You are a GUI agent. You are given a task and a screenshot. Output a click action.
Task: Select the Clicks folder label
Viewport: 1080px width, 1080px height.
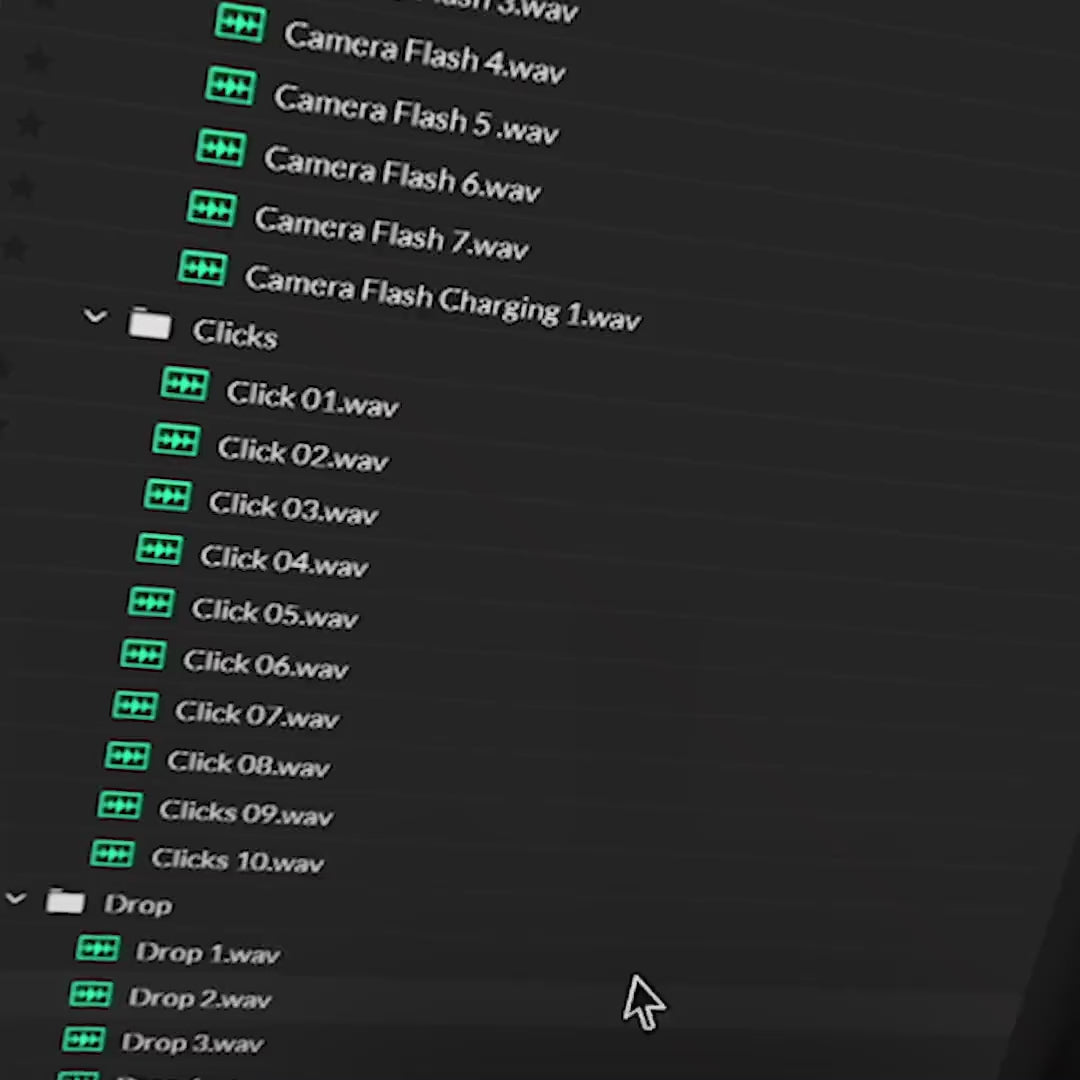[234, 334]
